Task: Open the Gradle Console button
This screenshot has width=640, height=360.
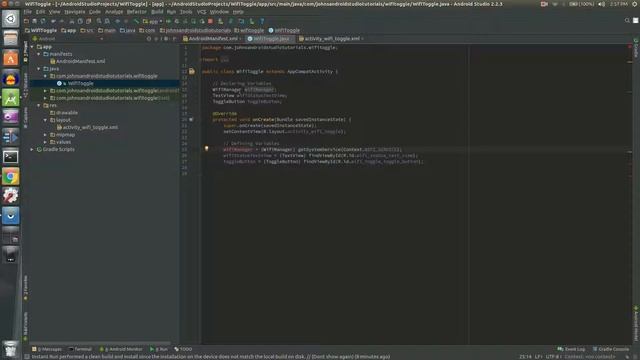Action: (611, 349)
